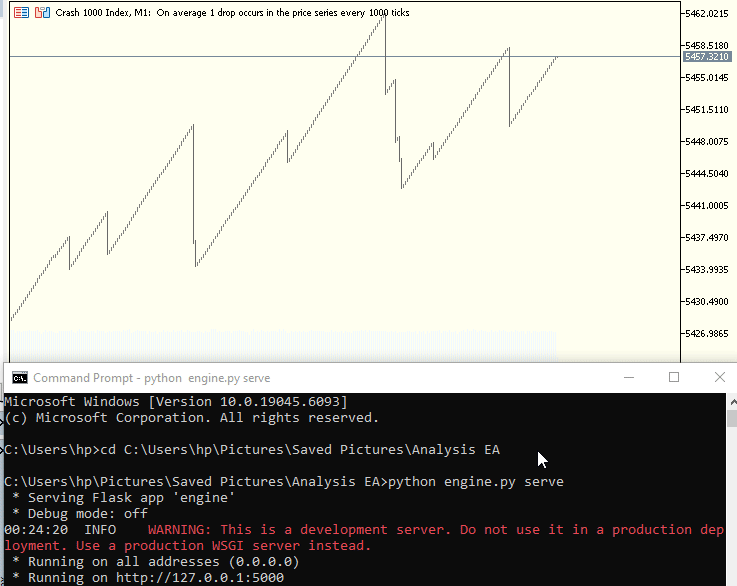Click the Command Prompt scrollbar up arrow
This screenshot has width=737, height=586.
pyautogui.click(x=732, y=402)
